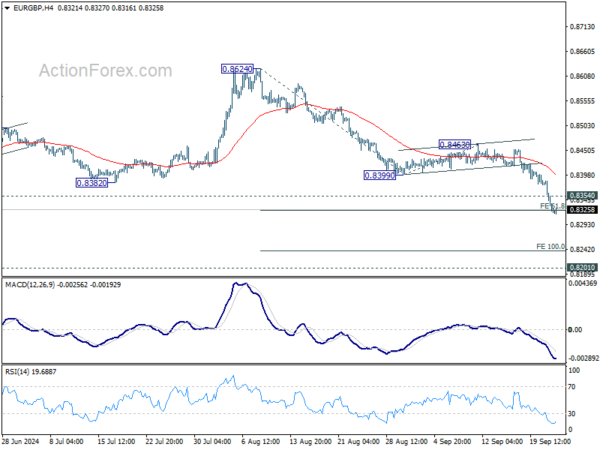Click the 0.85030 price axis value
Image resolution: width=600 pixels, height=450 pixels.
tap(582, 126)
